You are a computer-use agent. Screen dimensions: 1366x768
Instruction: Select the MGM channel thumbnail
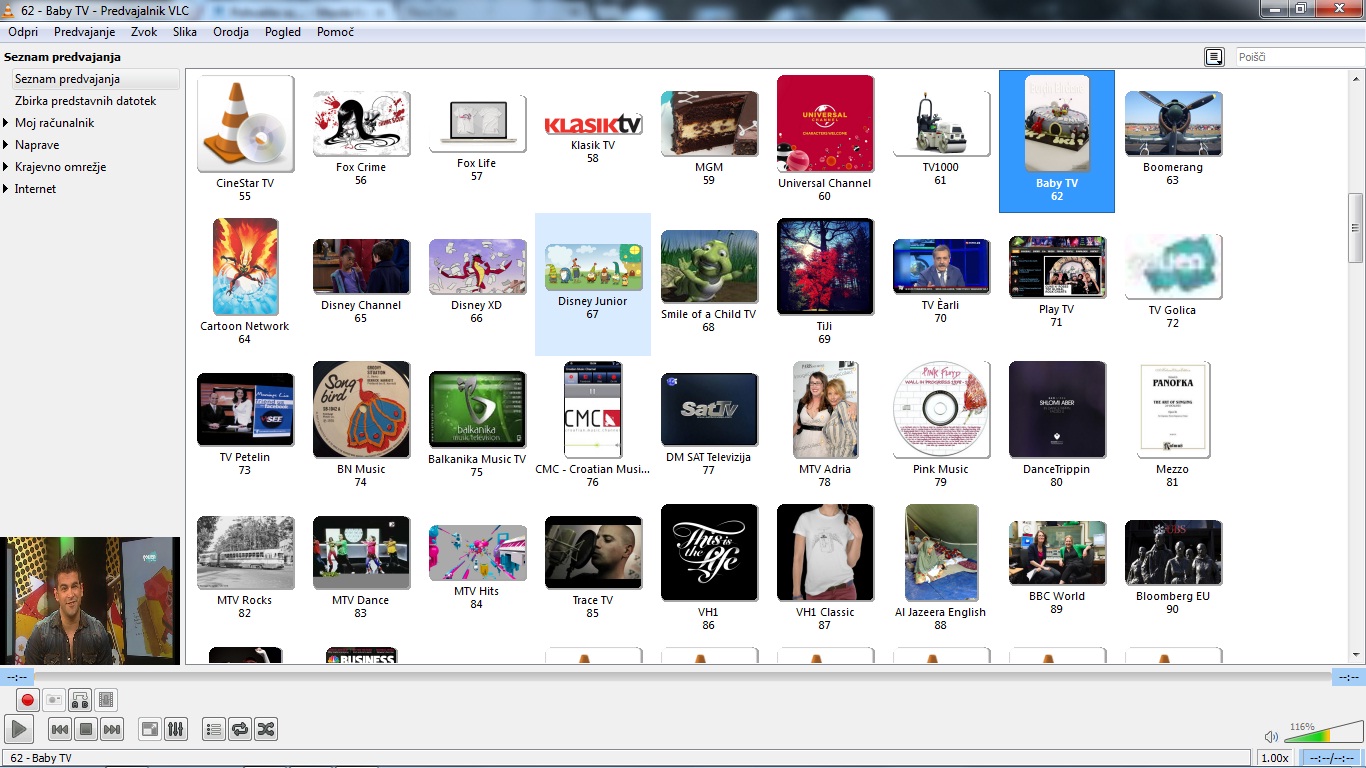pos(709,124)
